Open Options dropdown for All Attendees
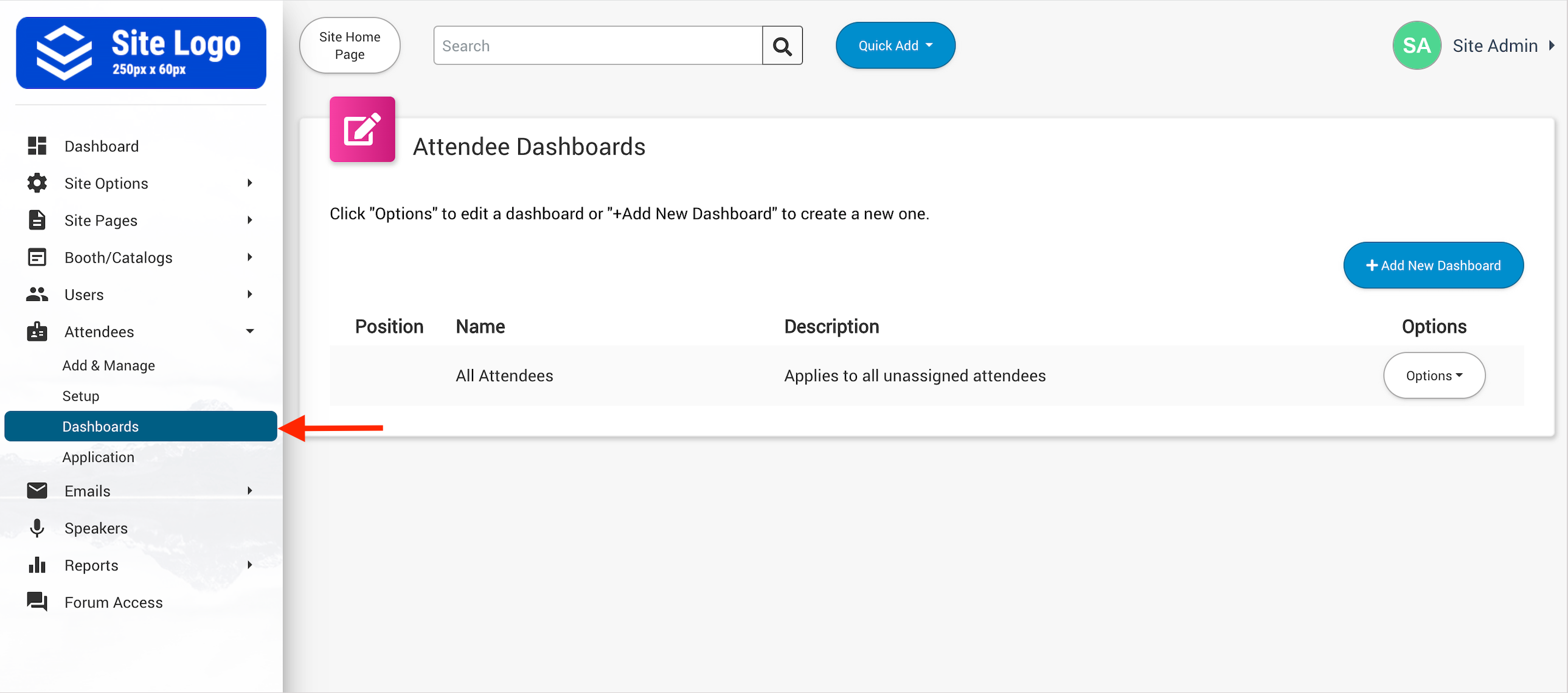 1433,376
